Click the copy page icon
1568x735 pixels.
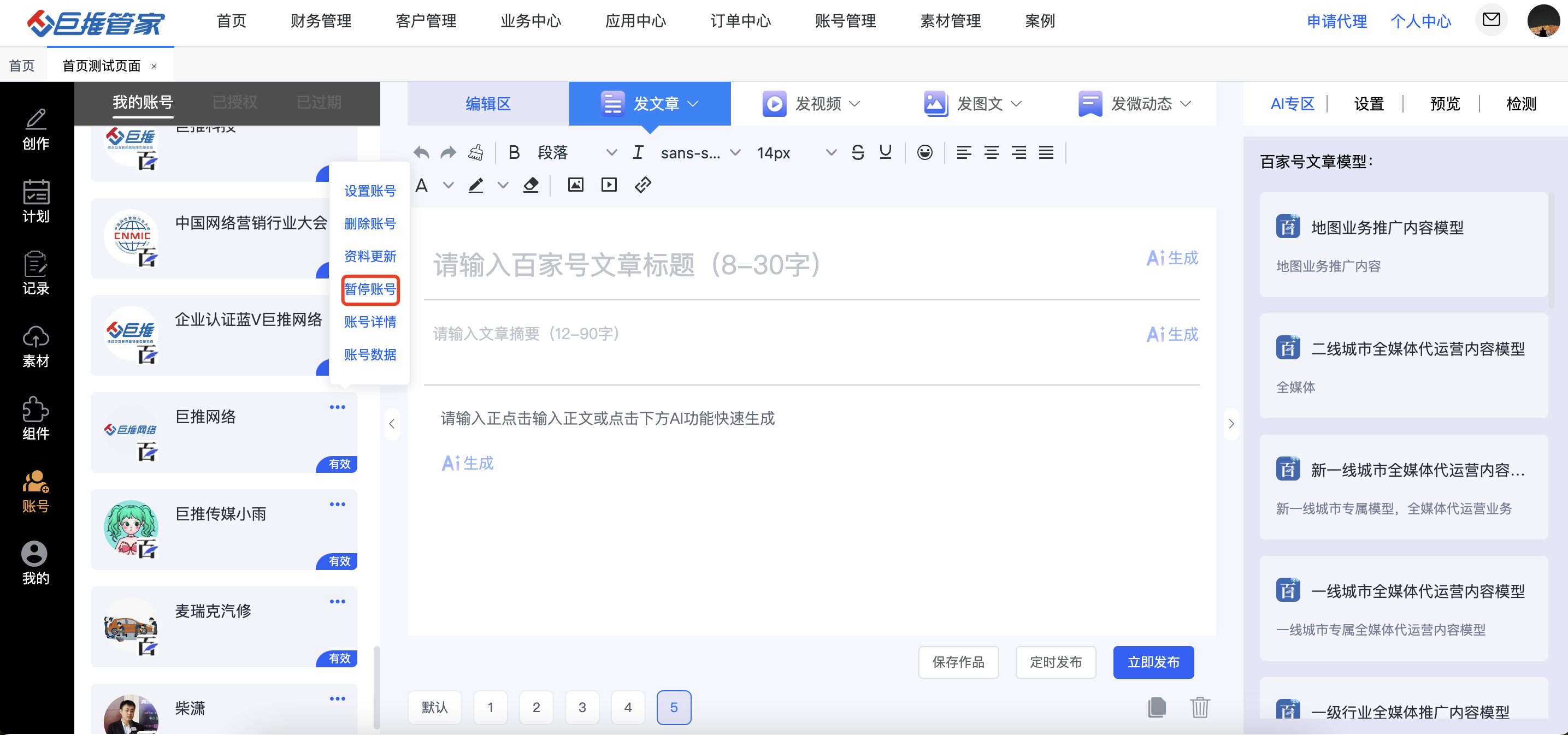1157,707
